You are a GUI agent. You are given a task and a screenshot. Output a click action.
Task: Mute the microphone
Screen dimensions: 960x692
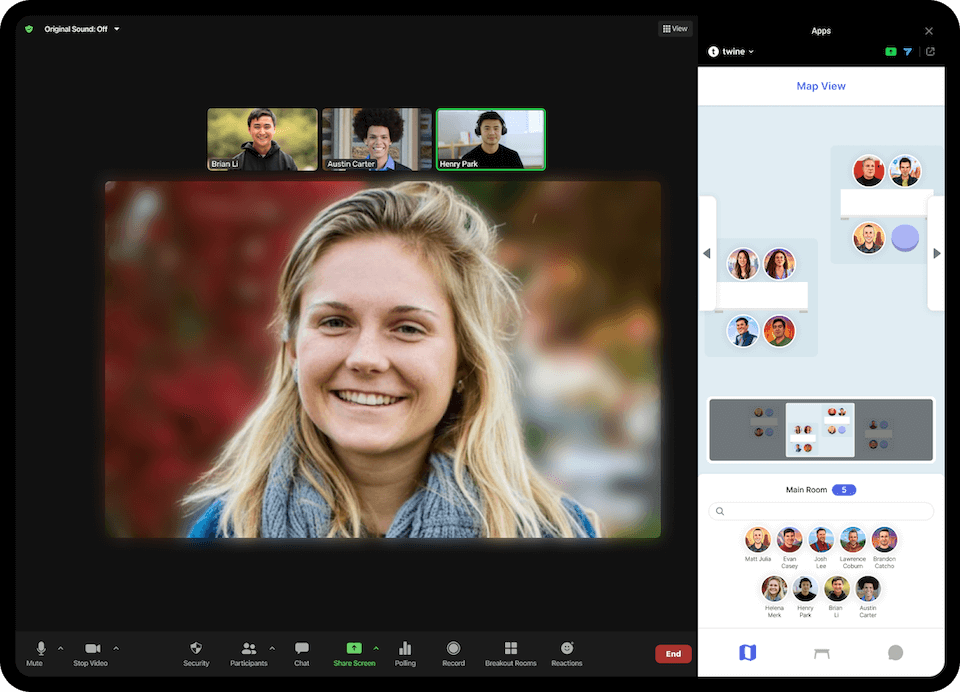click(x=41, y=649)
